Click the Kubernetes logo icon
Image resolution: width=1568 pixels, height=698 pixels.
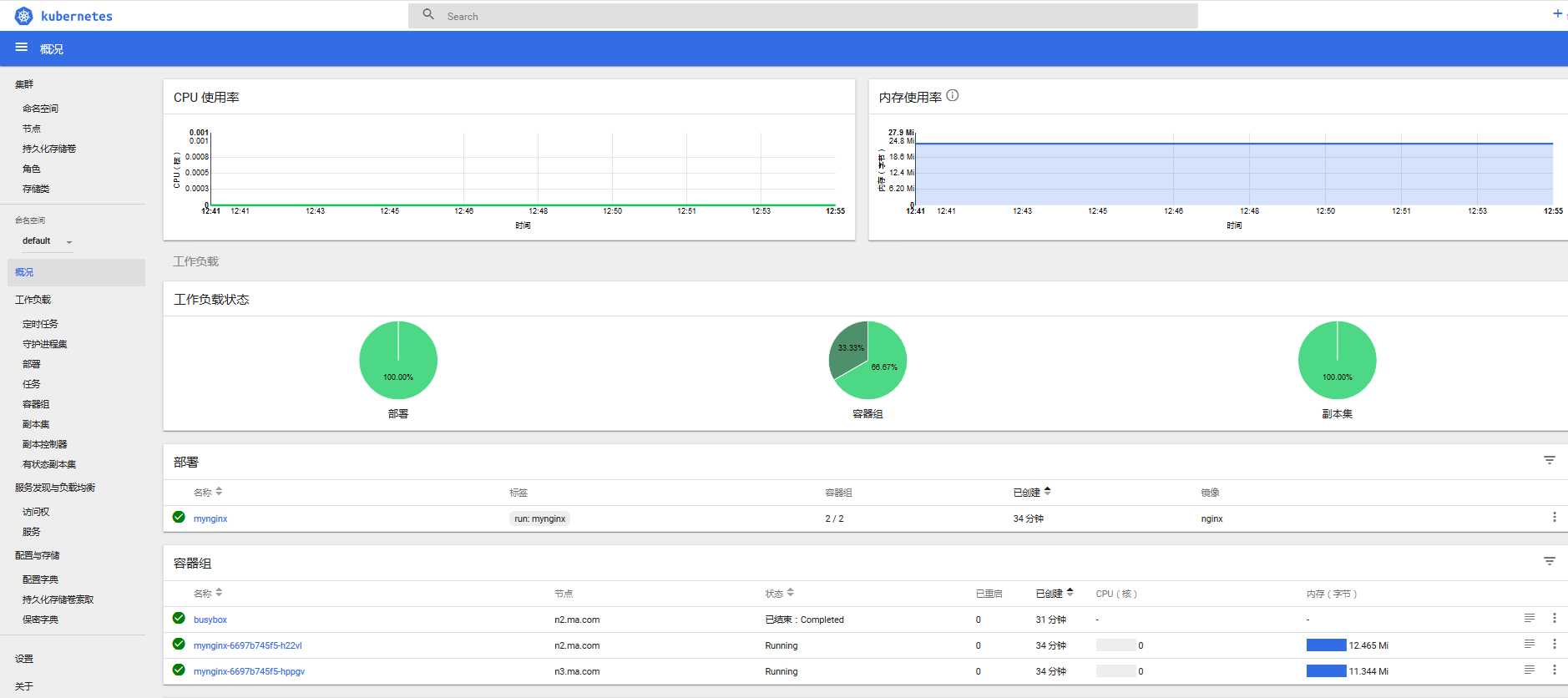23,16
